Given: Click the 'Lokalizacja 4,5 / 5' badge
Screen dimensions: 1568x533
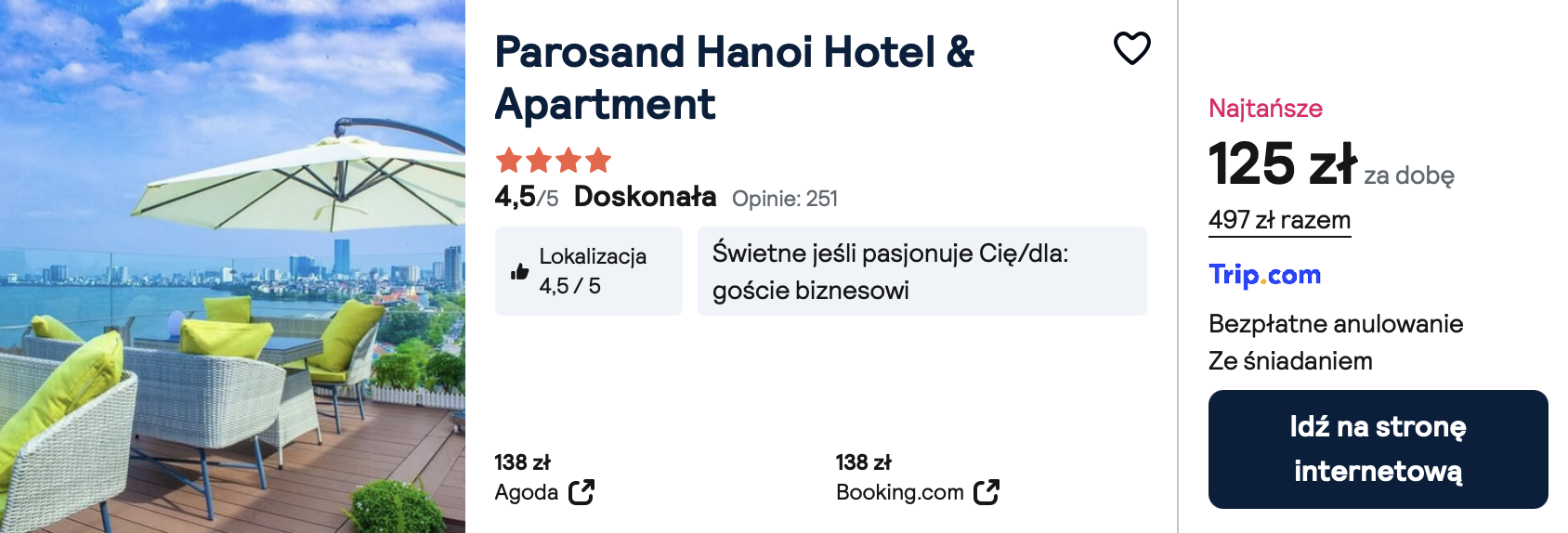Looking at the screenshot, I should click(x=589, y=271).
